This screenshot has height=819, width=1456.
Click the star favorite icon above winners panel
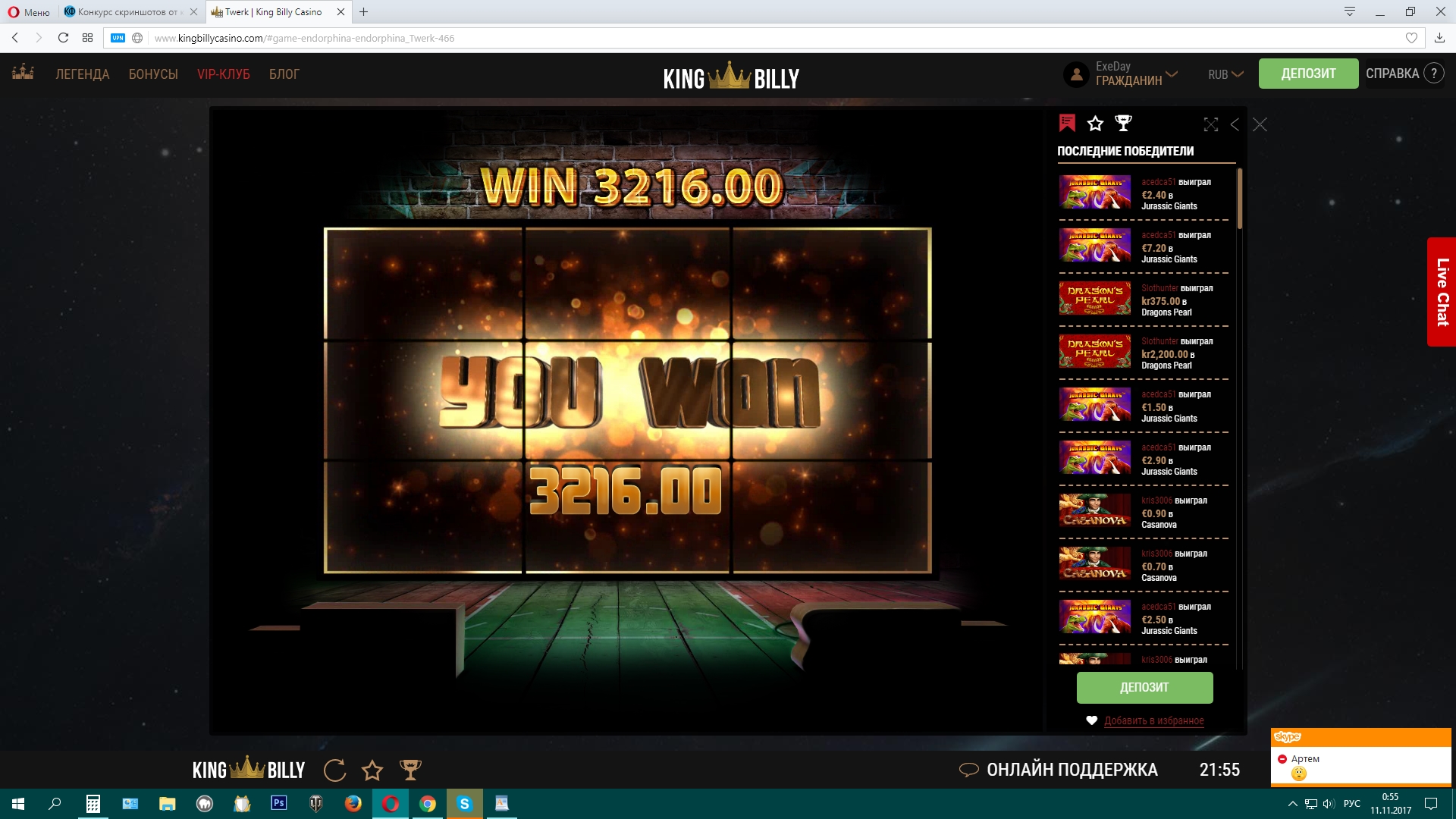click(x=1095, y=123)
